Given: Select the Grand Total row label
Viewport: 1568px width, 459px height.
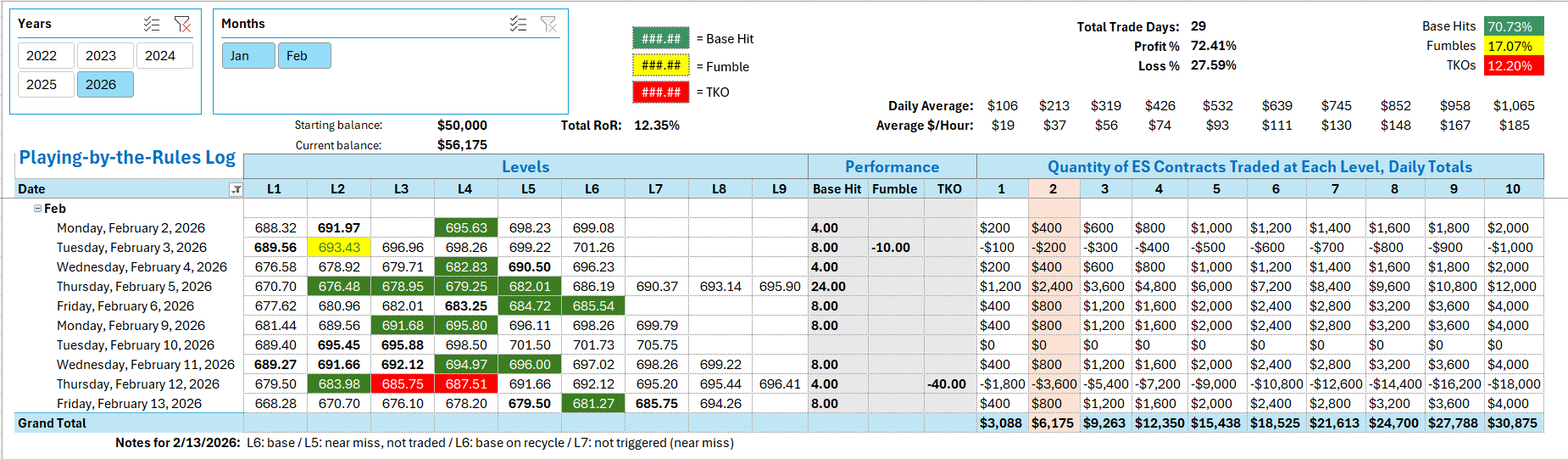Looking at the screenshot, I should pos(53,423).
